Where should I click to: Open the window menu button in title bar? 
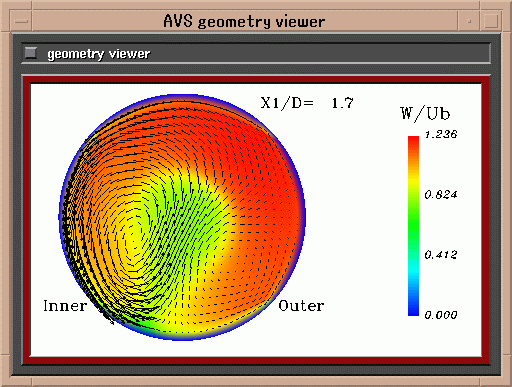point(21,21)
